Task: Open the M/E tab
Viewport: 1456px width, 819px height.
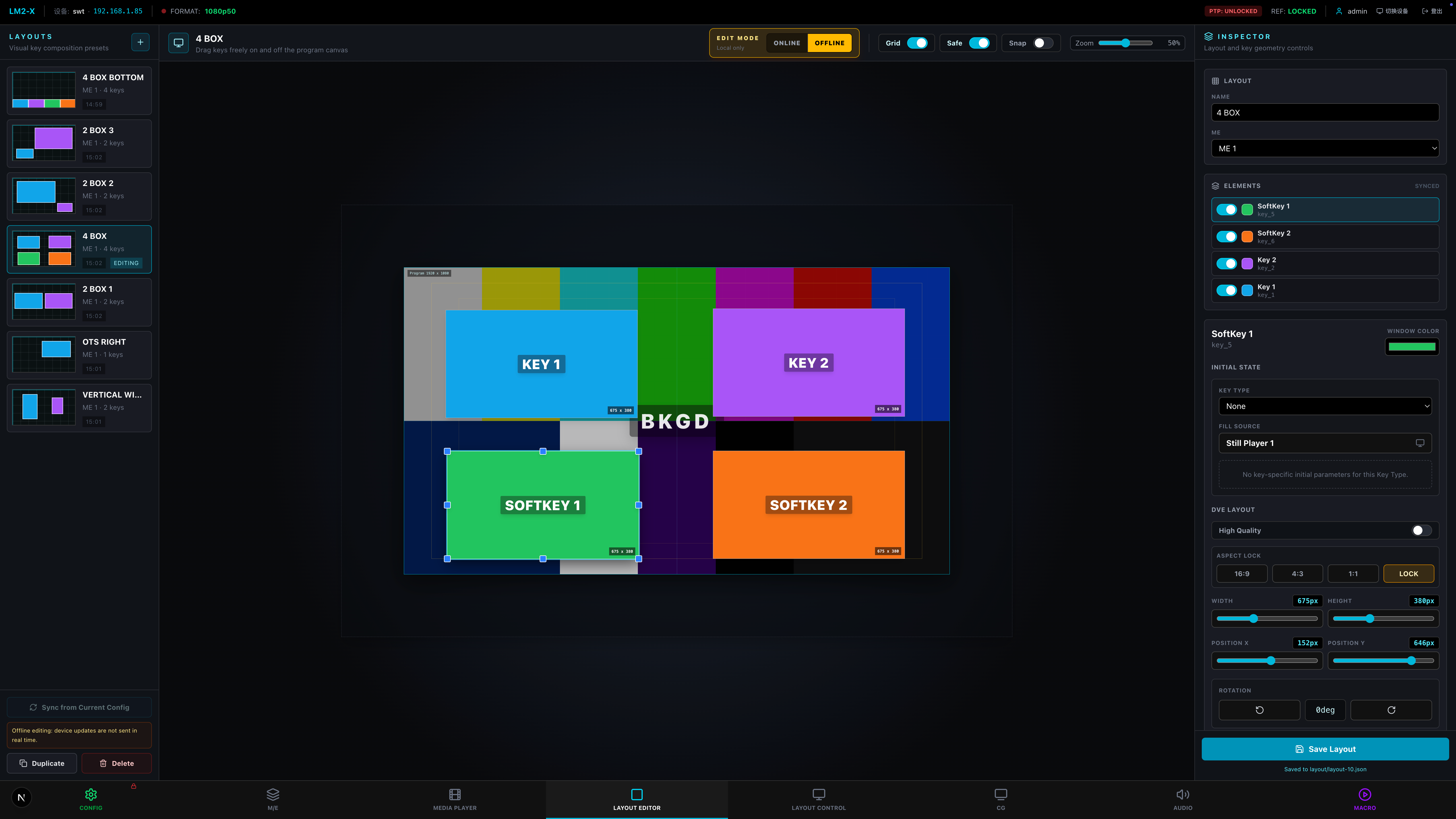Action: pyautogui.click(x=273, y=799)
